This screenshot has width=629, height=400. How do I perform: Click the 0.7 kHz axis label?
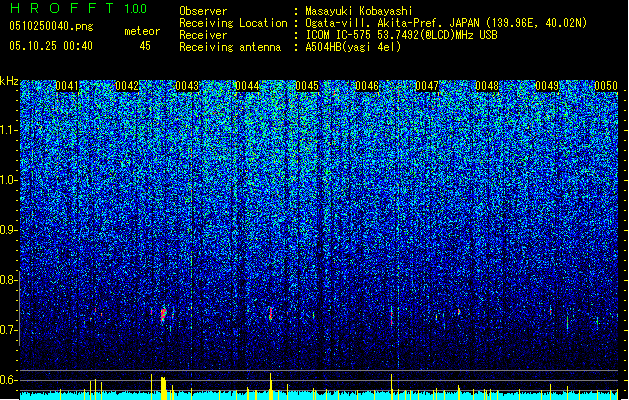click(x=8, y=330)
